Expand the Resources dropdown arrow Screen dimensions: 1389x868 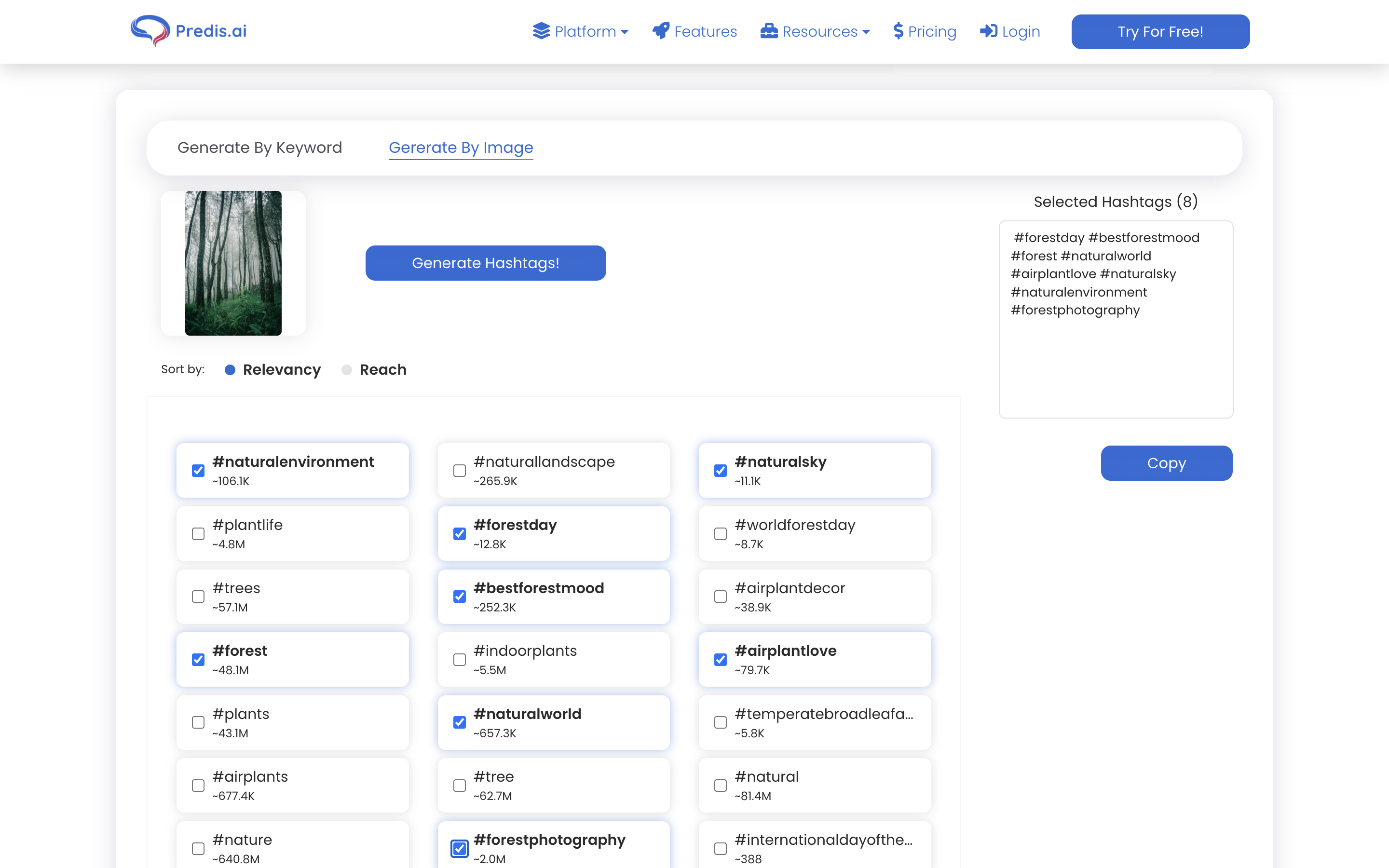click(866, 32)
